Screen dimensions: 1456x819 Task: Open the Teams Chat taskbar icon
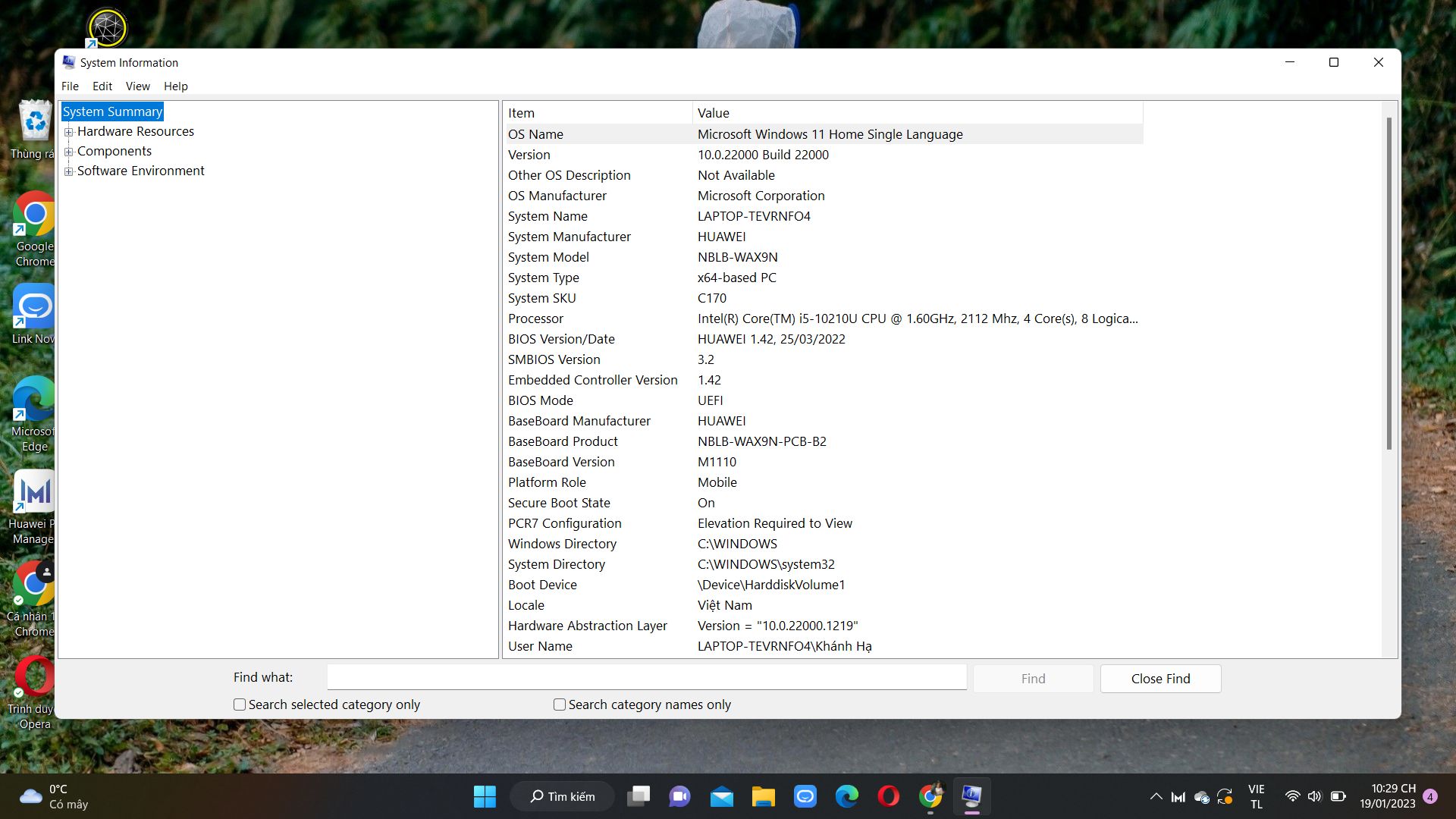pos(679,796)
